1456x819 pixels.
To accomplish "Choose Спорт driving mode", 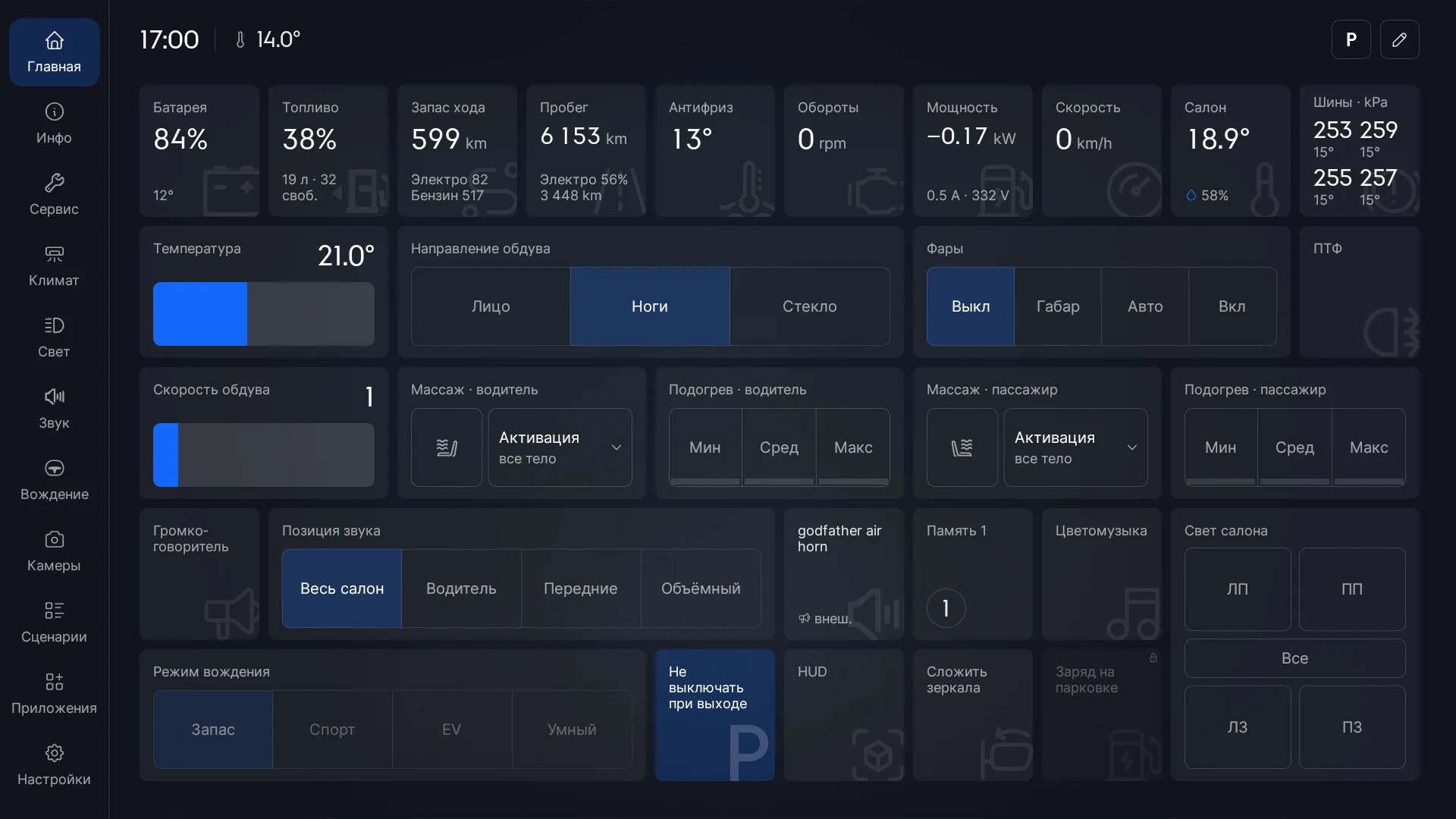I will [332, 730].
